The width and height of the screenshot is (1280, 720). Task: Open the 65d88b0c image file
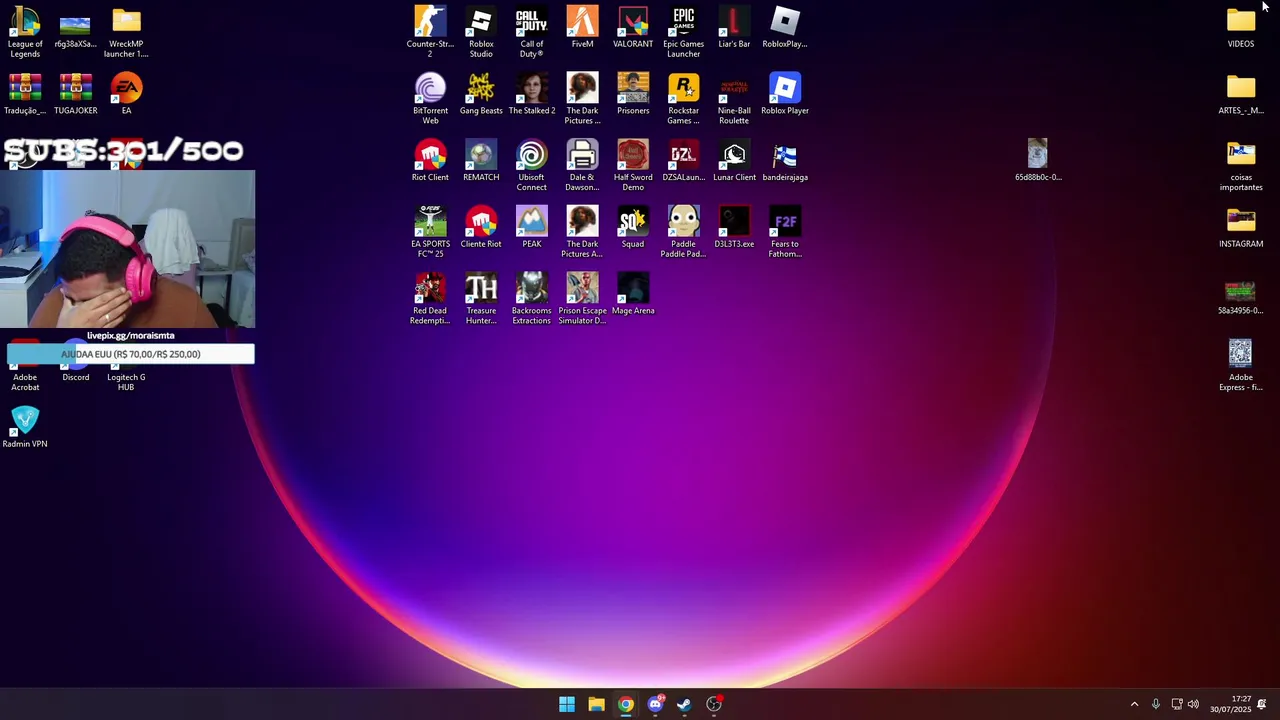(x=1038, y=160)
